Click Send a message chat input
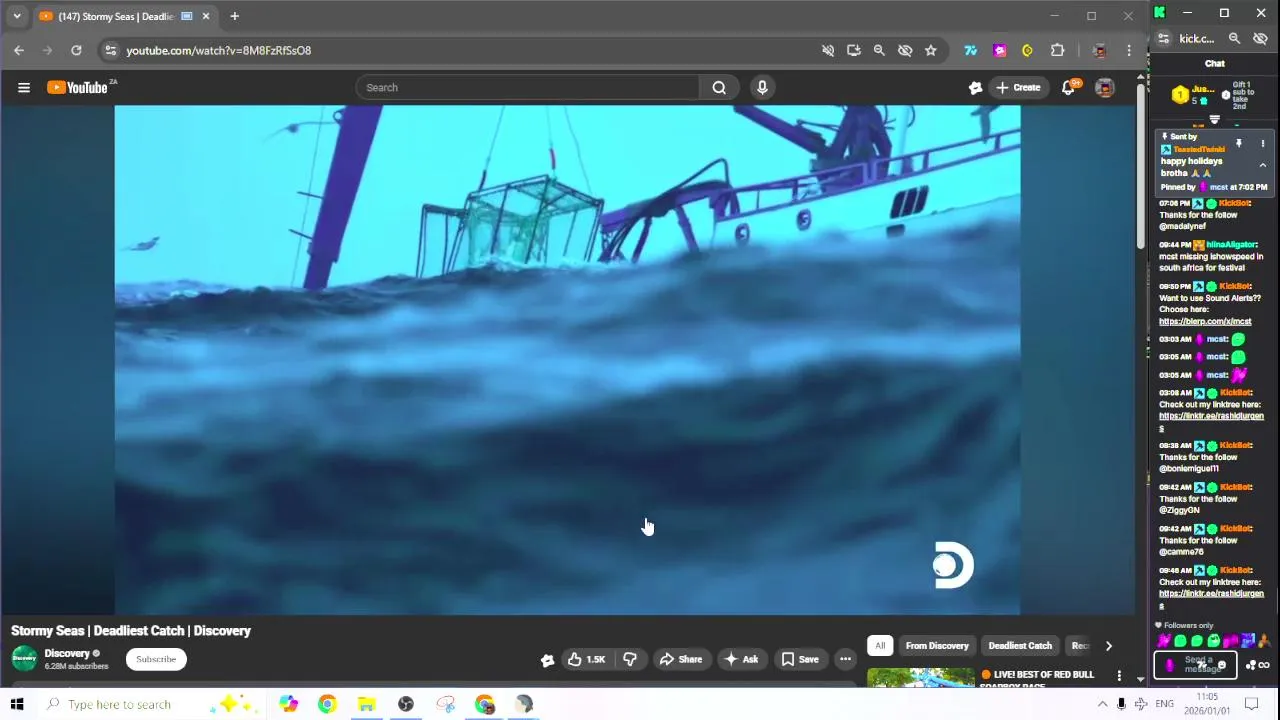Screen dimensions: 1280x720 click(1196, 665)
